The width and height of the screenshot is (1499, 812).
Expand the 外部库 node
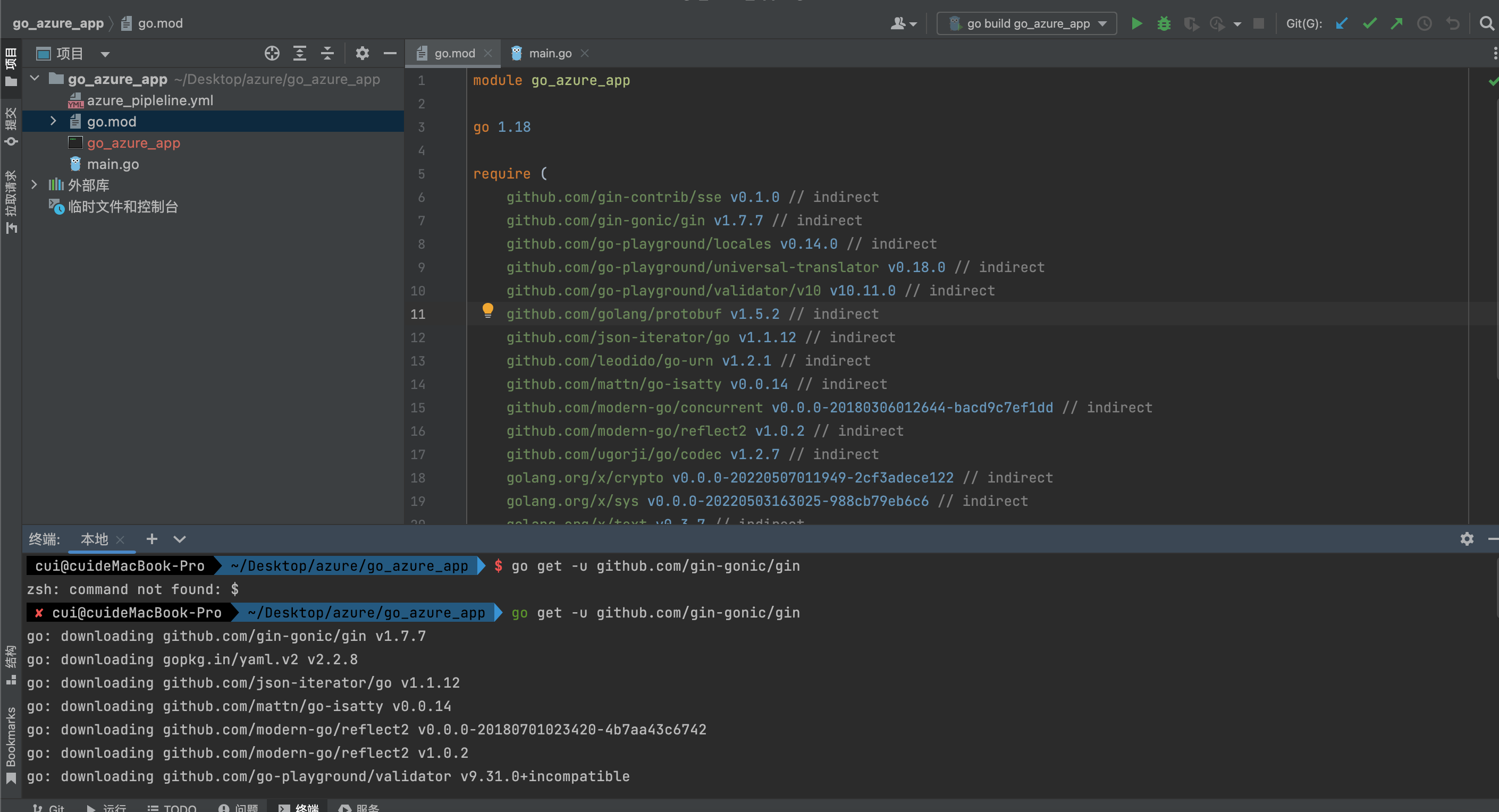tap(35, 184)
